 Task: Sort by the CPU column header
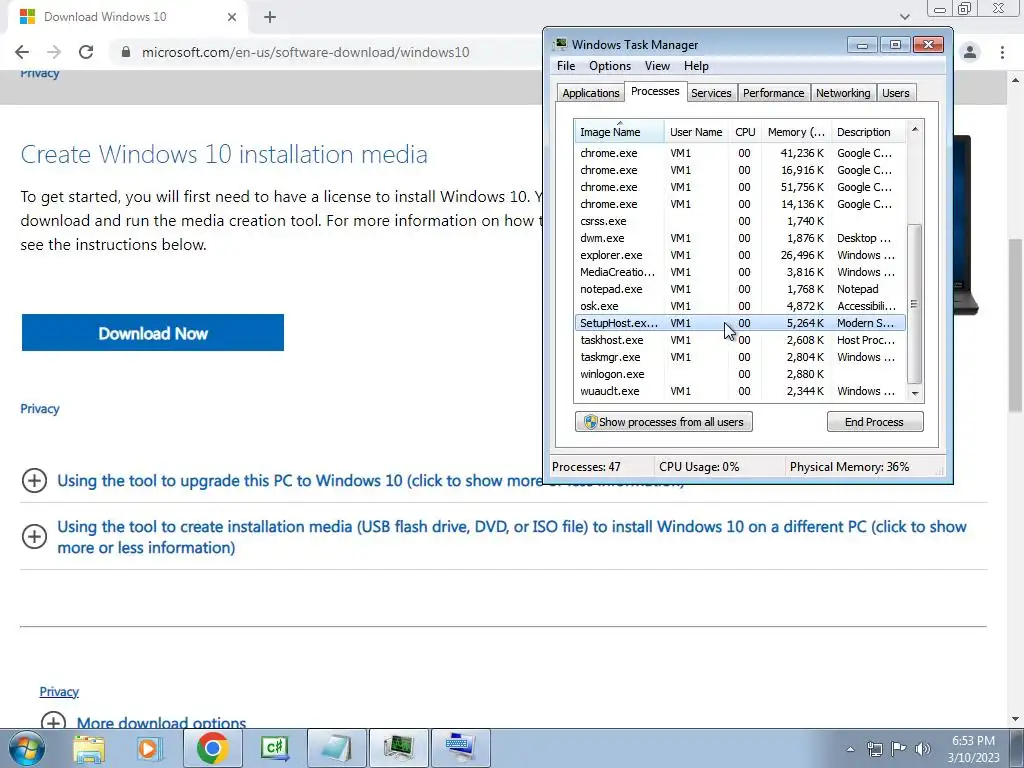(x=745, y=132)
